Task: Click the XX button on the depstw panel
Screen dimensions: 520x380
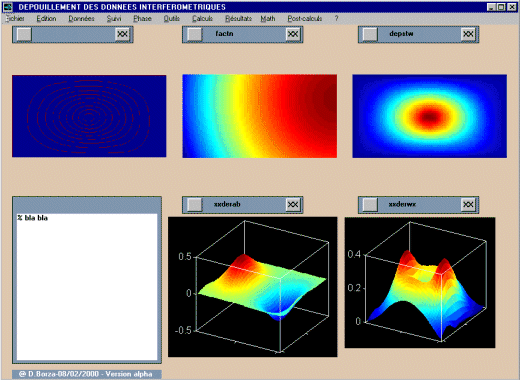Action: pyautogui.click(x=468, y=34)
